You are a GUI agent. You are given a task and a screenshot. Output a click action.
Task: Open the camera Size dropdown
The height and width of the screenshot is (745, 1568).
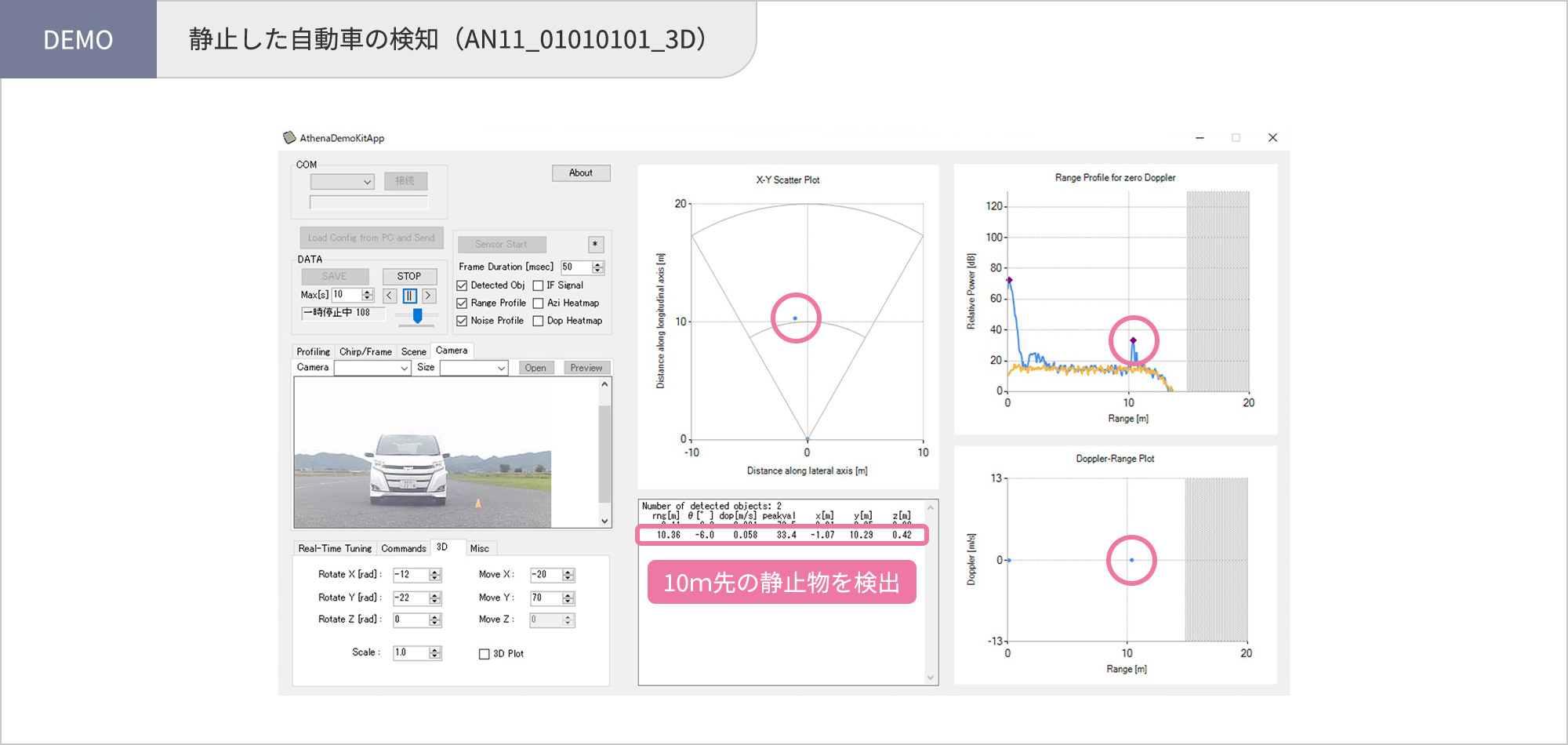[x=474, y=368]
